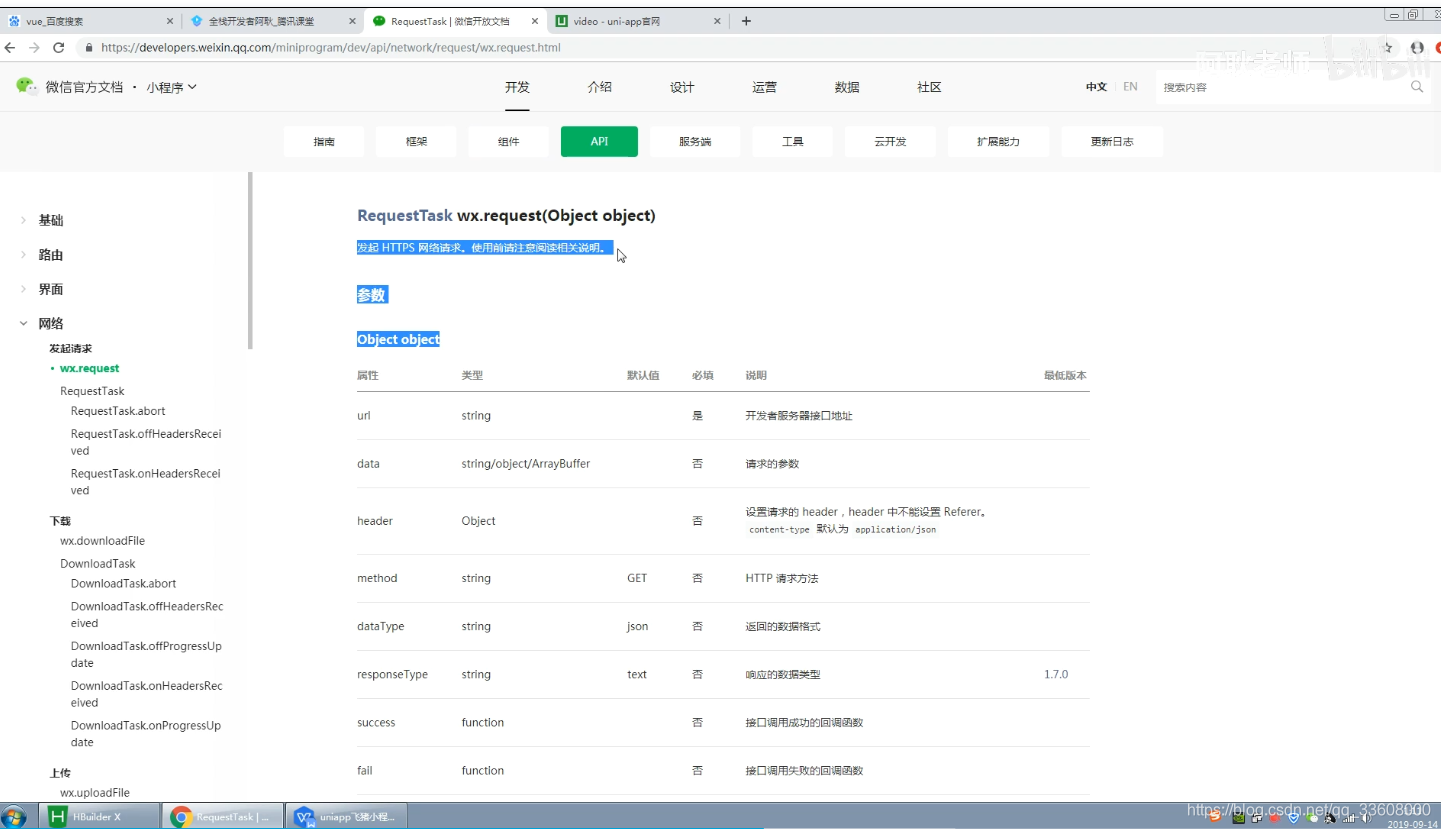The image size is (1441, 829).
Task: Select the 介绍 top menu
Action: point(600,87)
